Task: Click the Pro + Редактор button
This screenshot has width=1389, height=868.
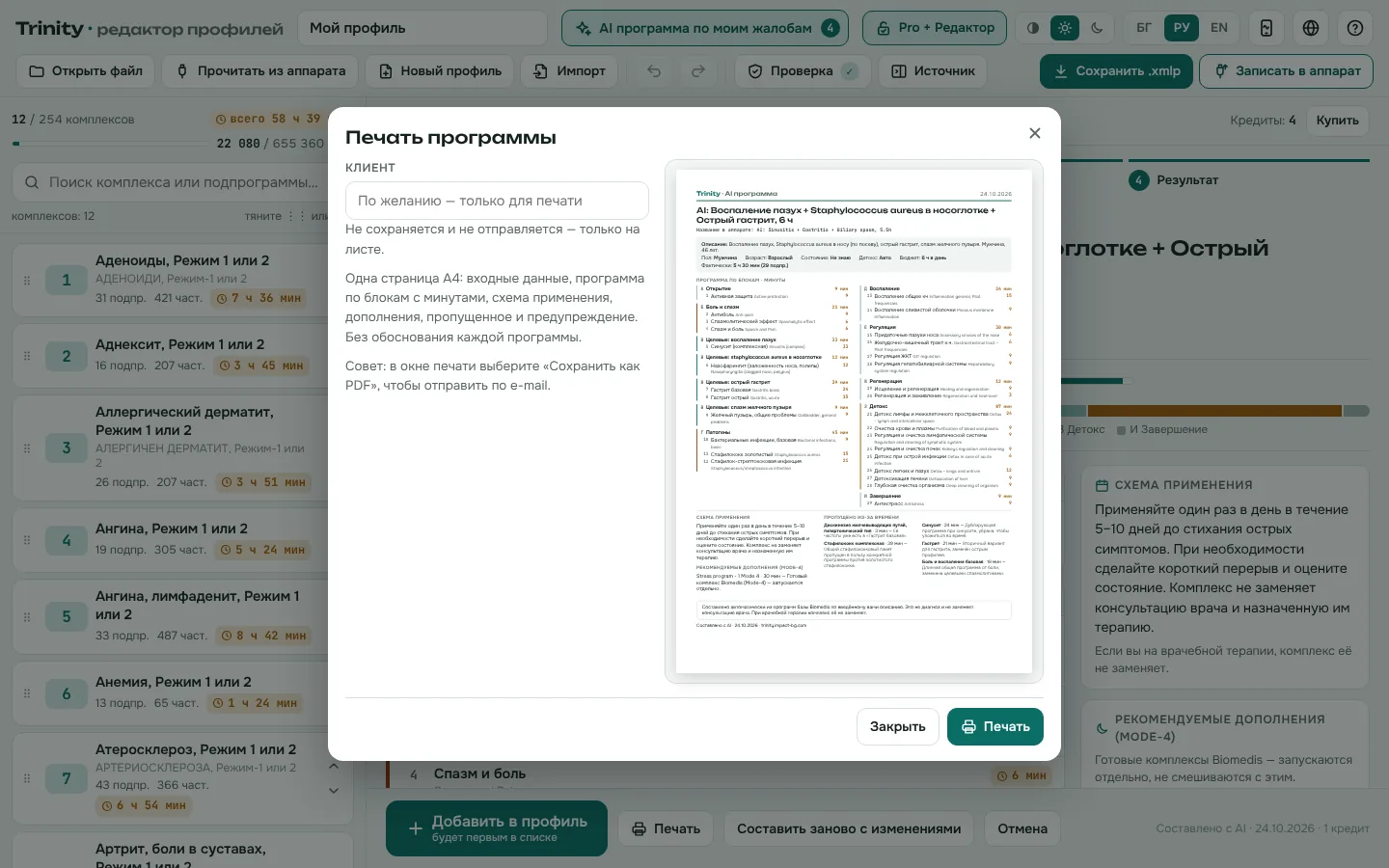Action: (x=935, y=28)
